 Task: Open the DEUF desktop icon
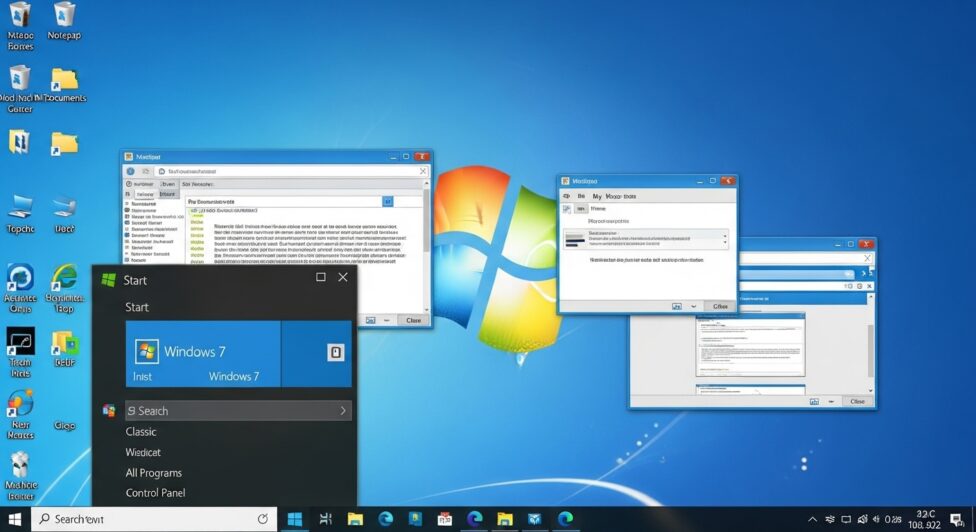click(64, 348)
